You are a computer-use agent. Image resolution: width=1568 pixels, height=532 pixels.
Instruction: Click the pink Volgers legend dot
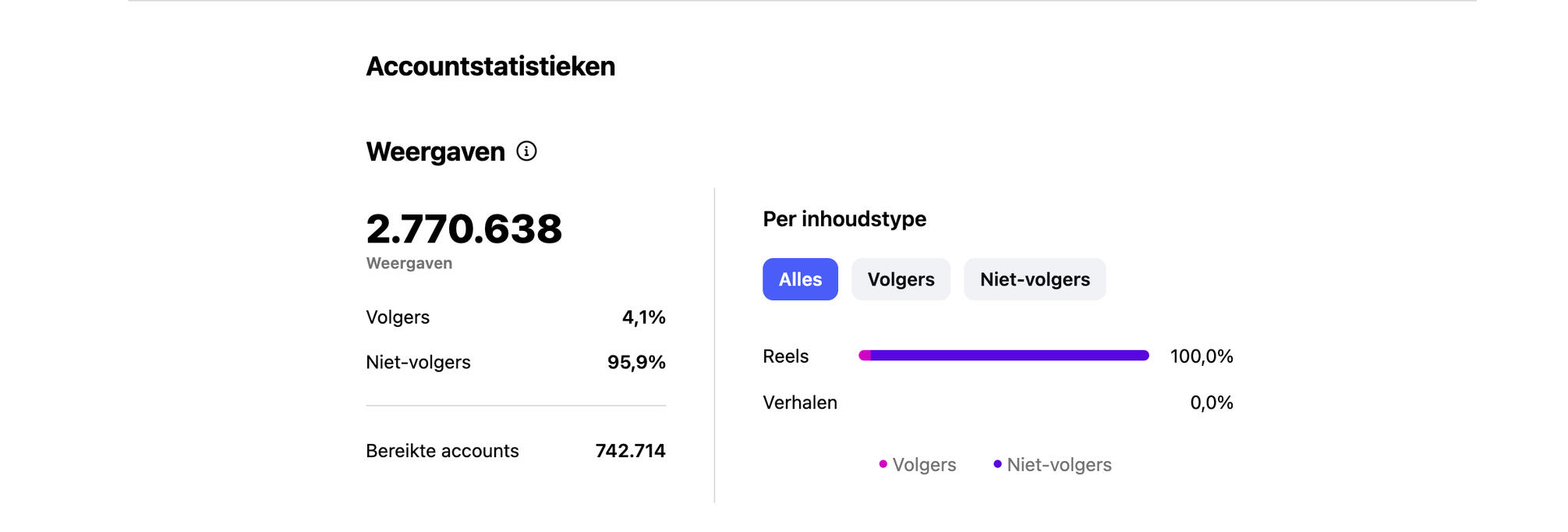tap(883, 464)
